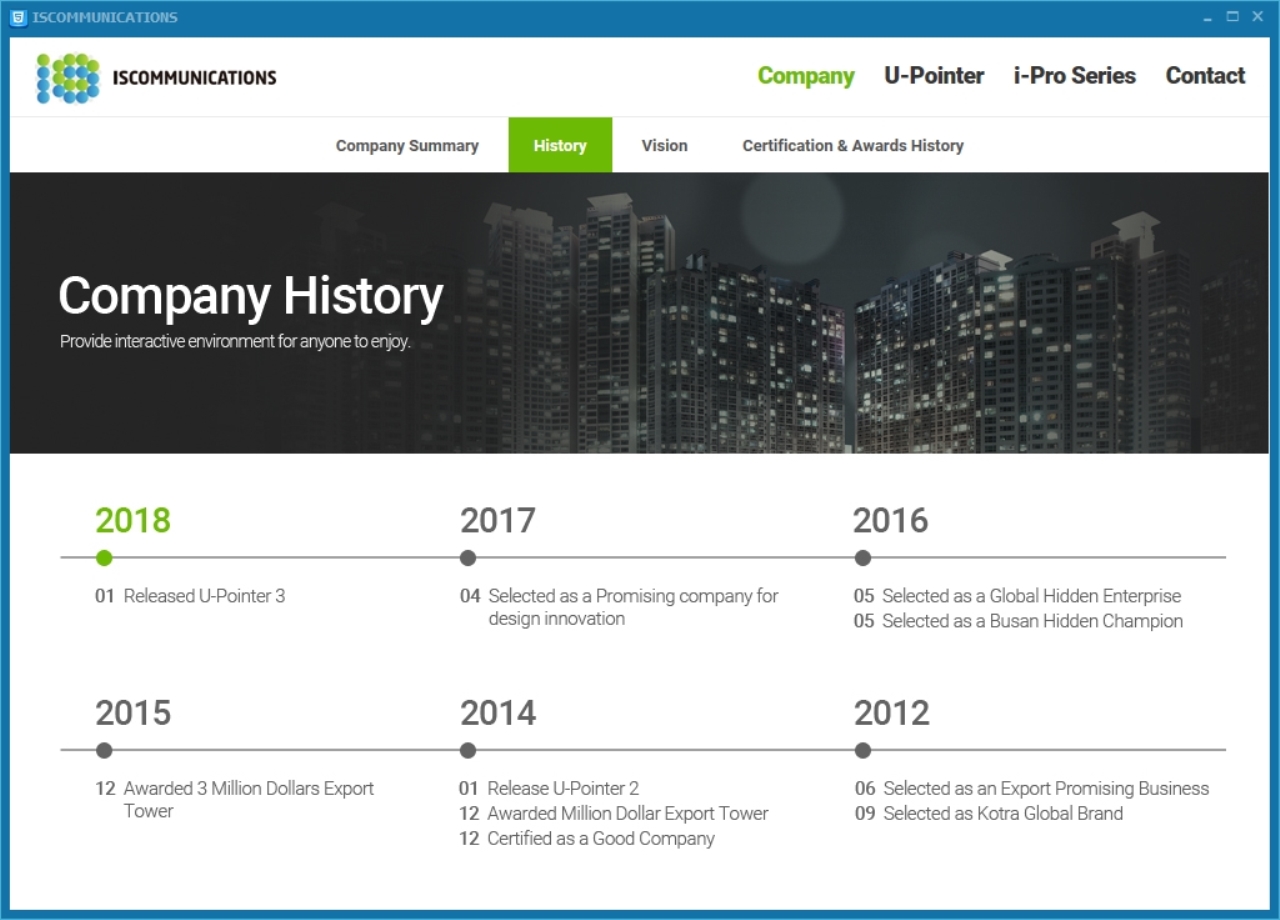This screenshot has width=1280, height=920.
Task: Click the ISCOMMUNICATIONS logo text
Action: [x=195, y=77]
